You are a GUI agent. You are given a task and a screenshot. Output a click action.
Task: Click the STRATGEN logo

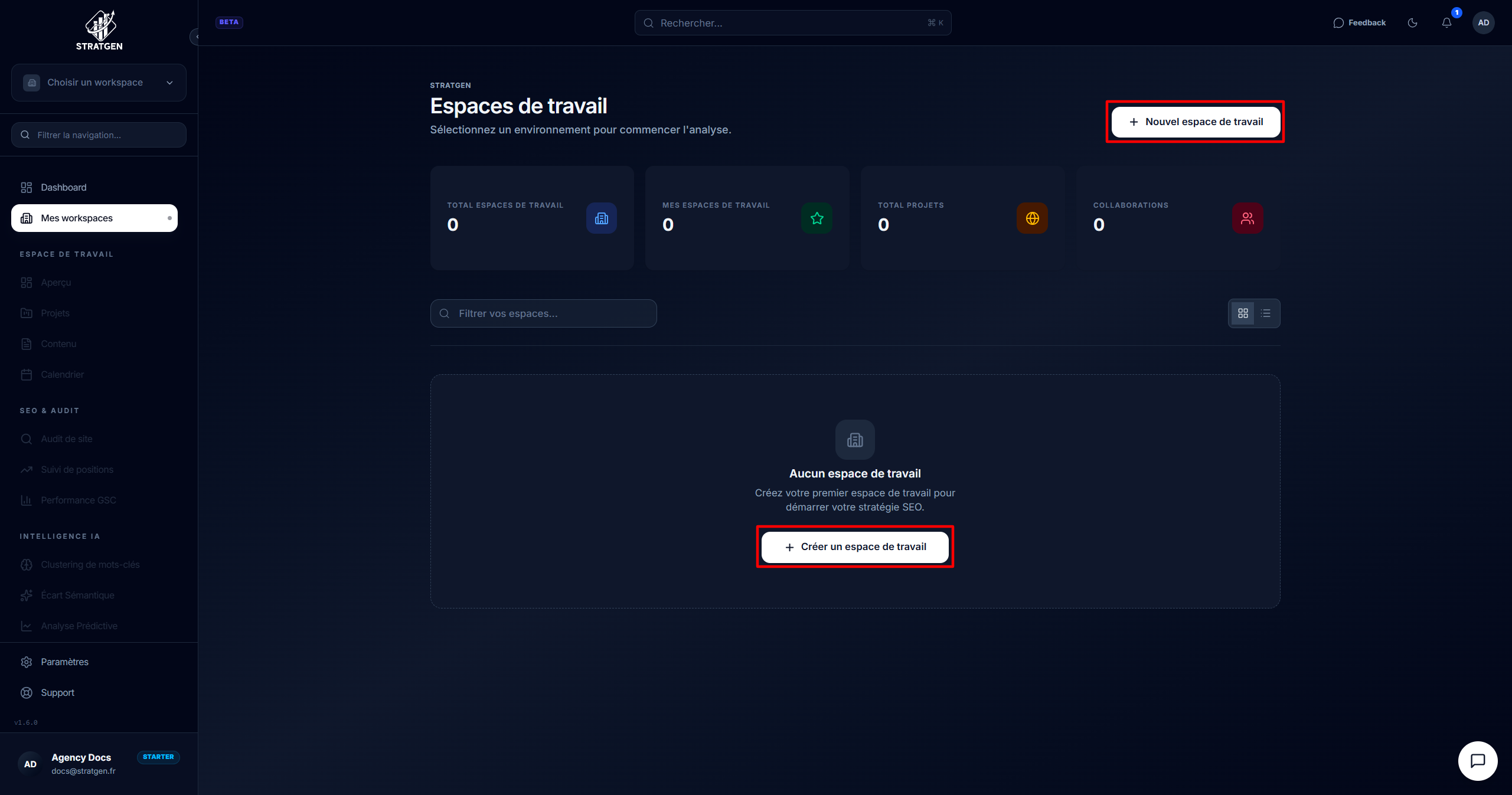tap(99, 30)
